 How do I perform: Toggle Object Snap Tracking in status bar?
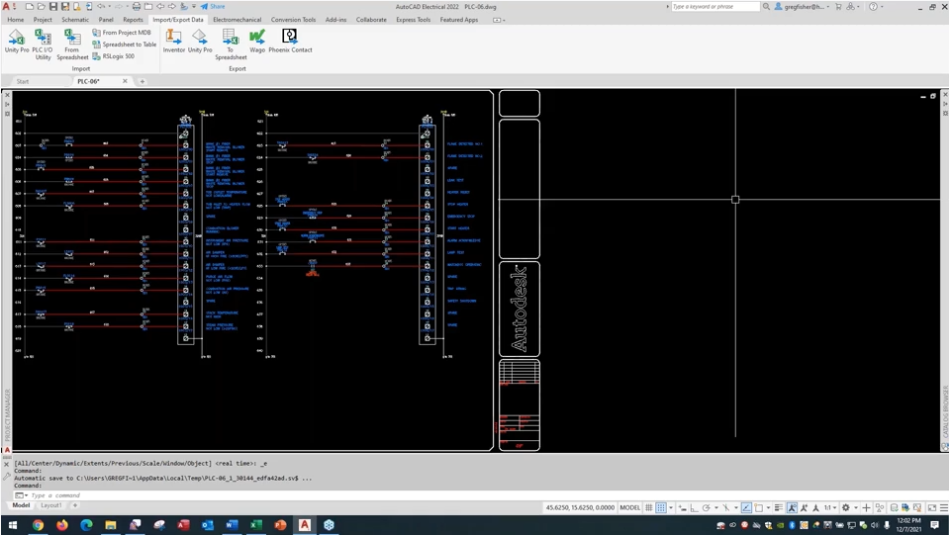pyautogui.click(x=746, y=508)
